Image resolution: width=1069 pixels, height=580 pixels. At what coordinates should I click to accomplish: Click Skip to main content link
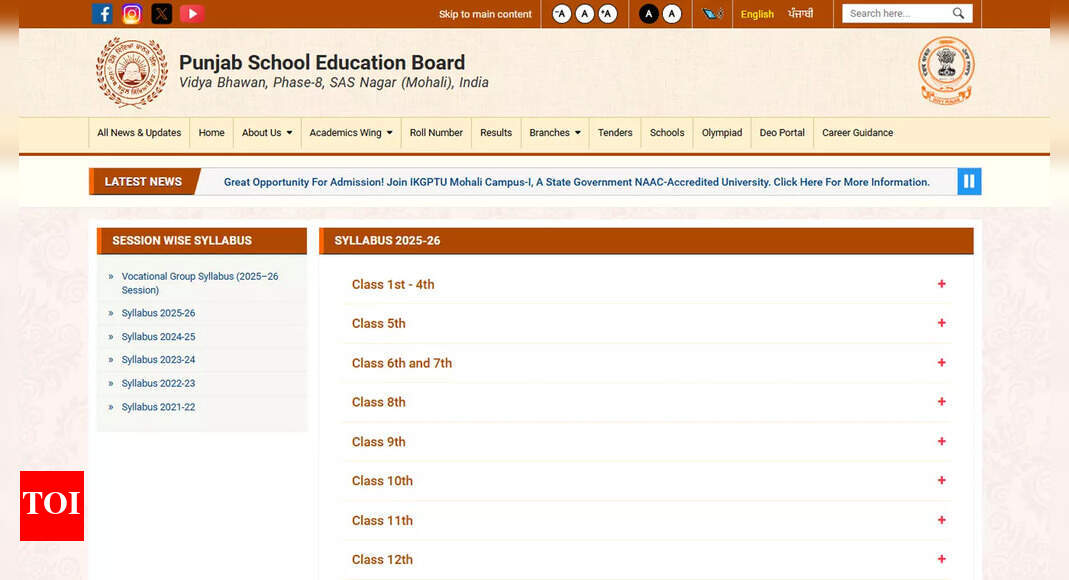(485, 14)
